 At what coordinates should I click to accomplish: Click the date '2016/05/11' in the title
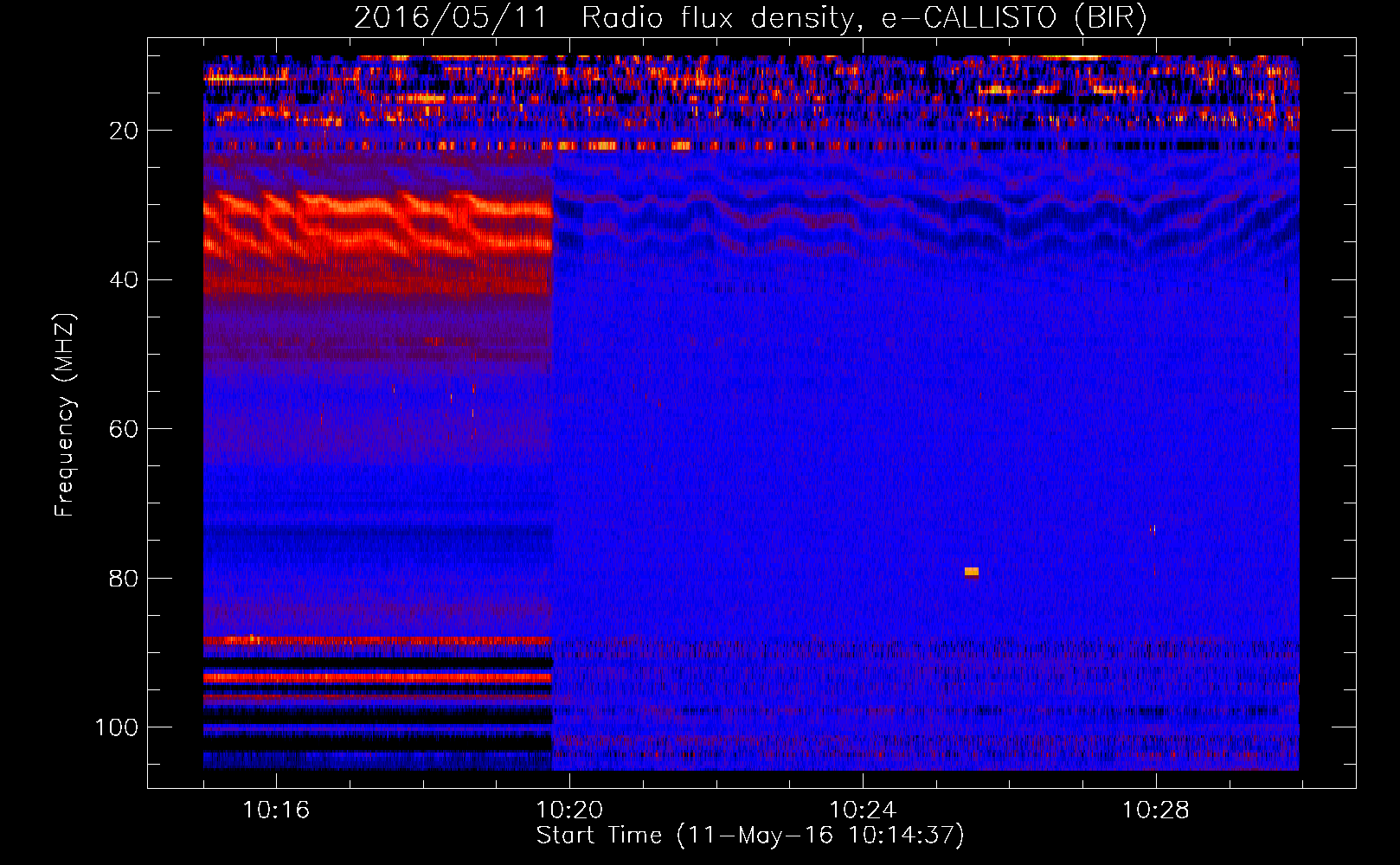(x=451, y=18)
